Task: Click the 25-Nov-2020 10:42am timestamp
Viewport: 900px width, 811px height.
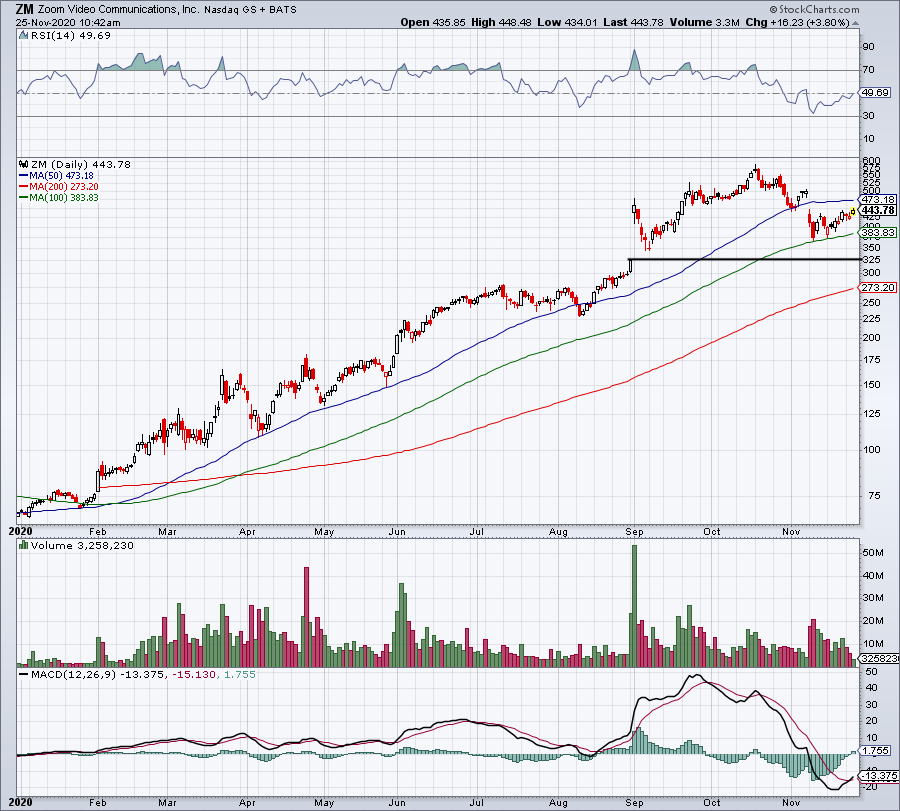Action: point(68,22)
